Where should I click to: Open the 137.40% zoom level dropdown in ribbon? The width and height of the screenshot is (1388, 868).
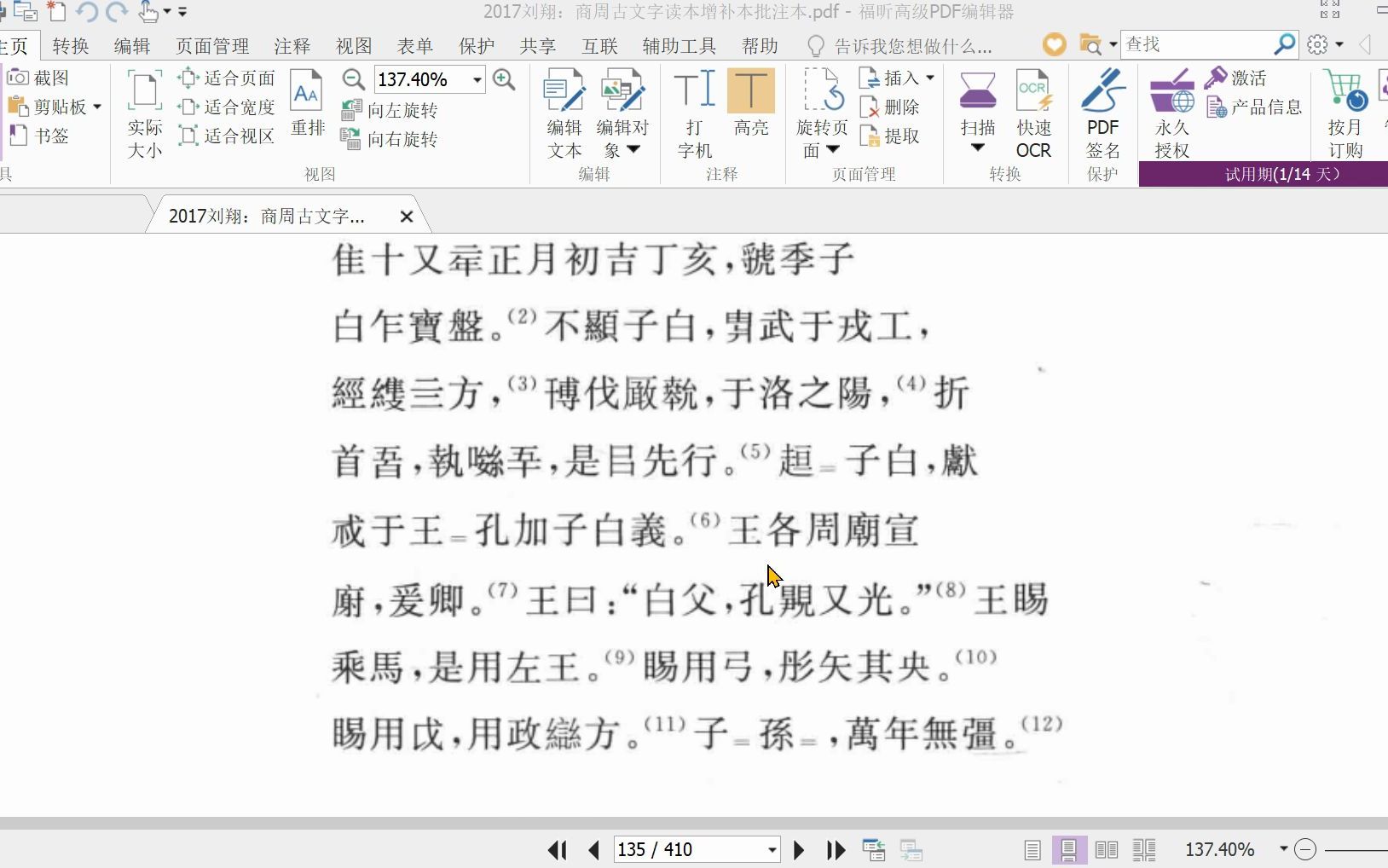coord(477,80)
